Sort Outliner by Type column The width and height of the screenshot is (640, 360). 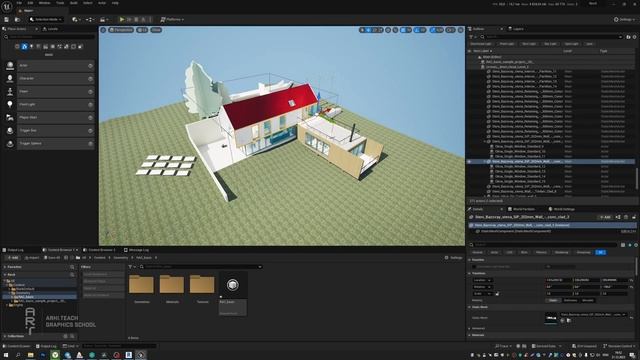pyautogui.click(x=604, y=51)
